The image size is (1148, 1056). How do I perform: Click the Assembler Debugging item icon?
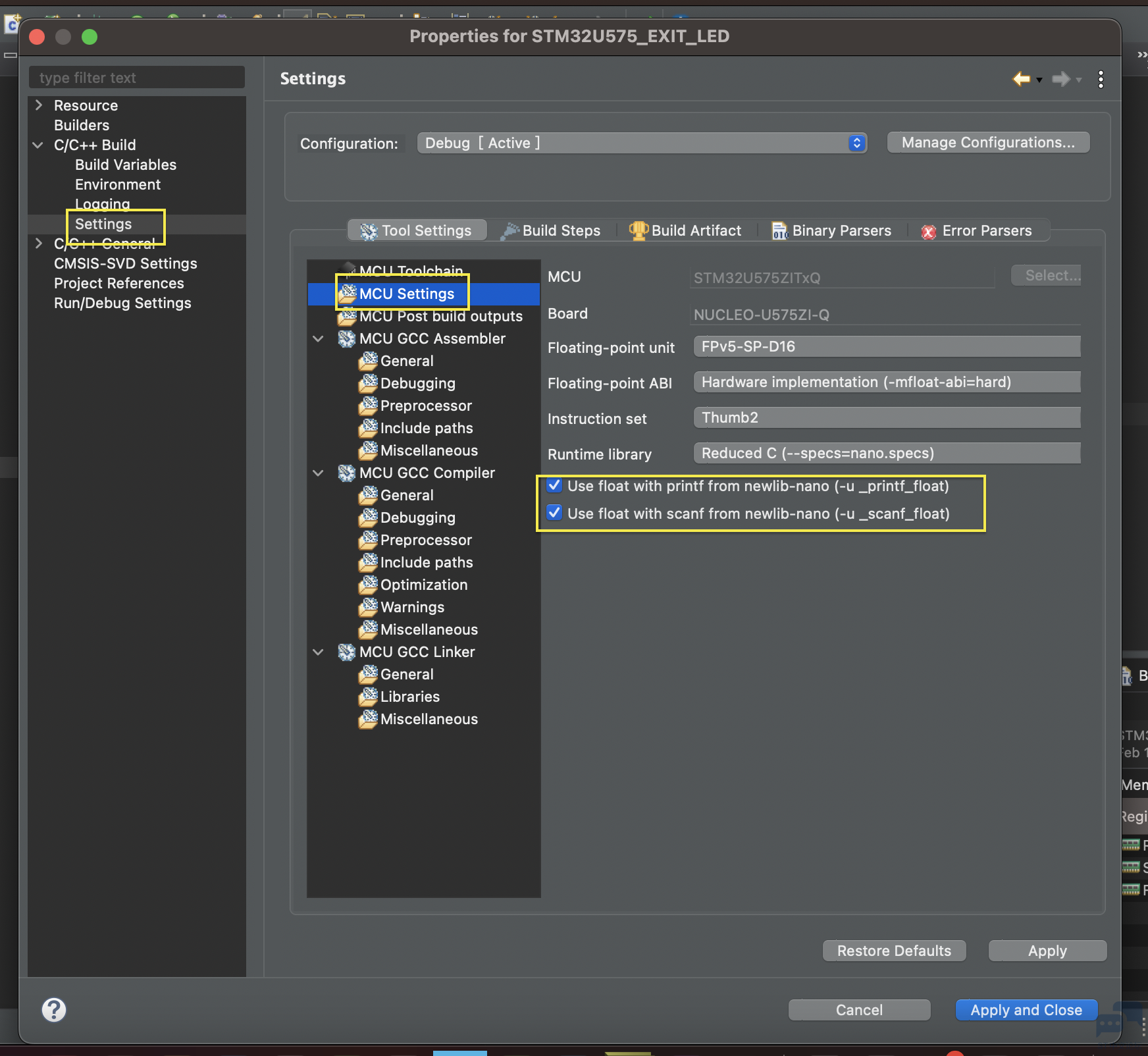tap(368, 384)
